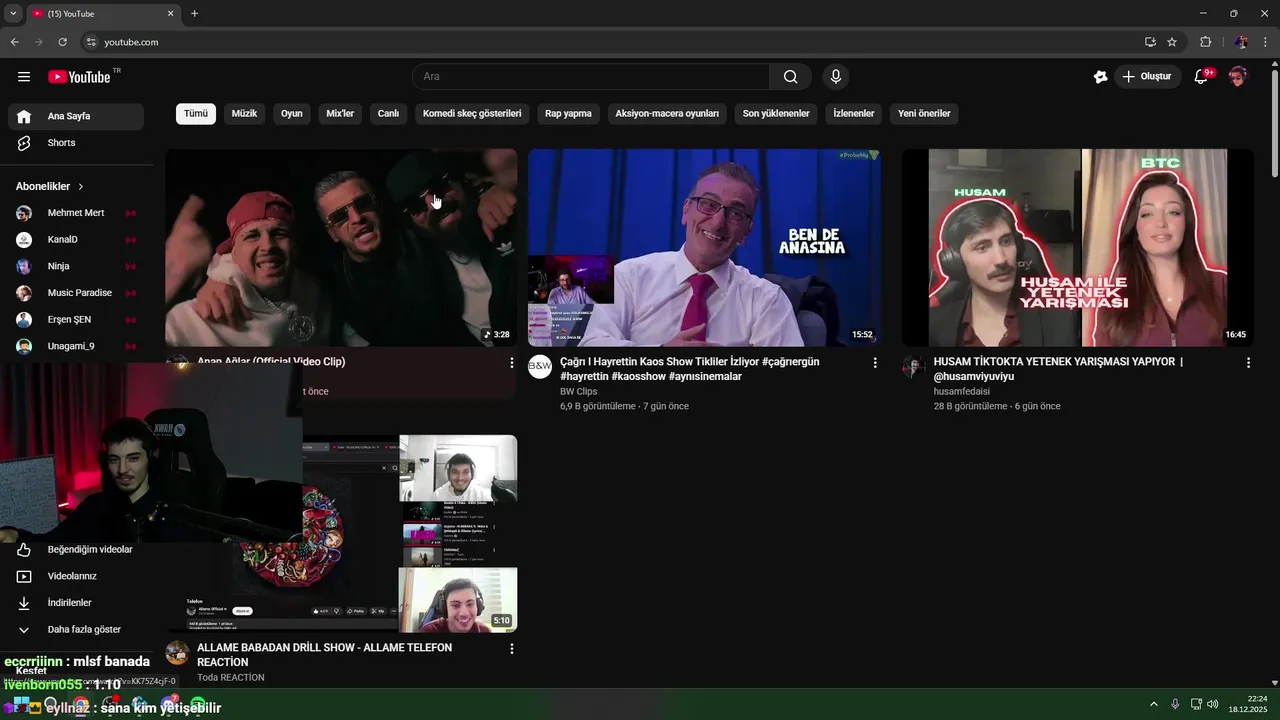Viewport: 1280px width, 720px height.
Task: View site information beside youtube.com
Action: pyautogui.click(x=91, y=42)
